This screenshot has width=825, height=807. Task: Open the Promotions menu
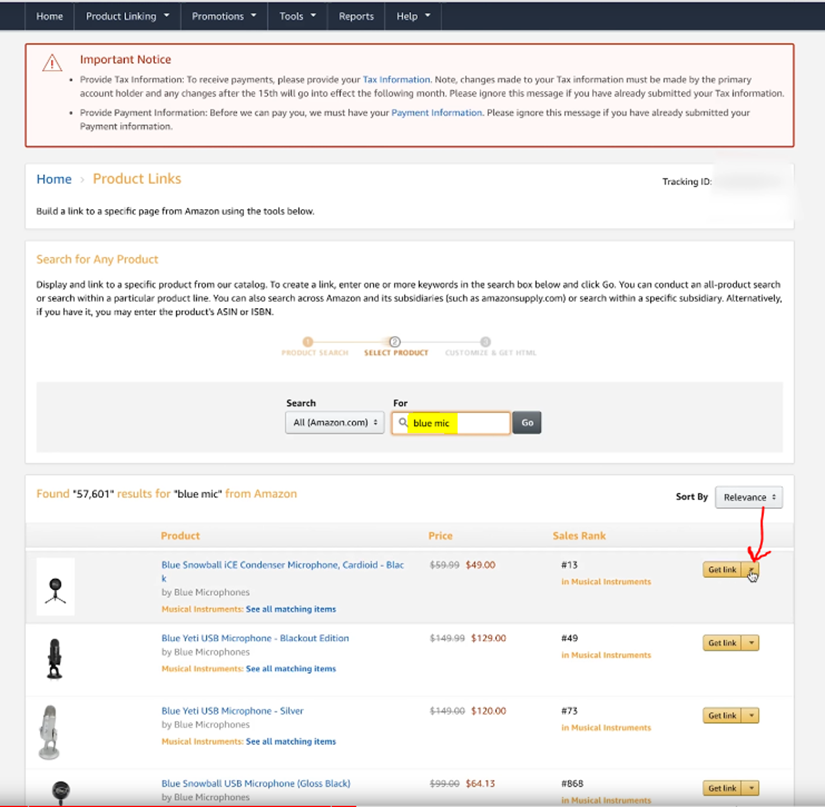[x=224, y=16]
